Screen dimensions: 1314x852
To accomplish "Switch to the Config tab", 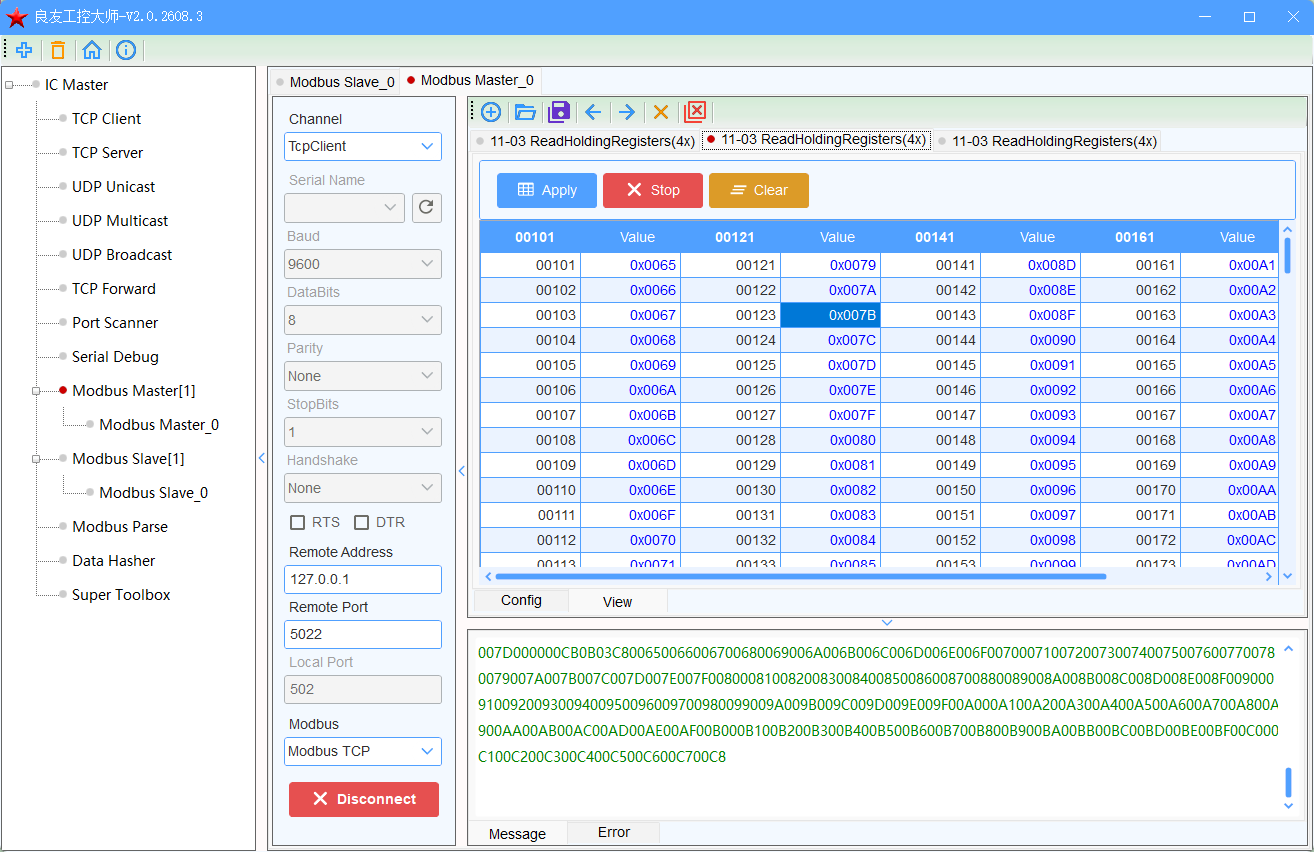I will coord(521,600).
